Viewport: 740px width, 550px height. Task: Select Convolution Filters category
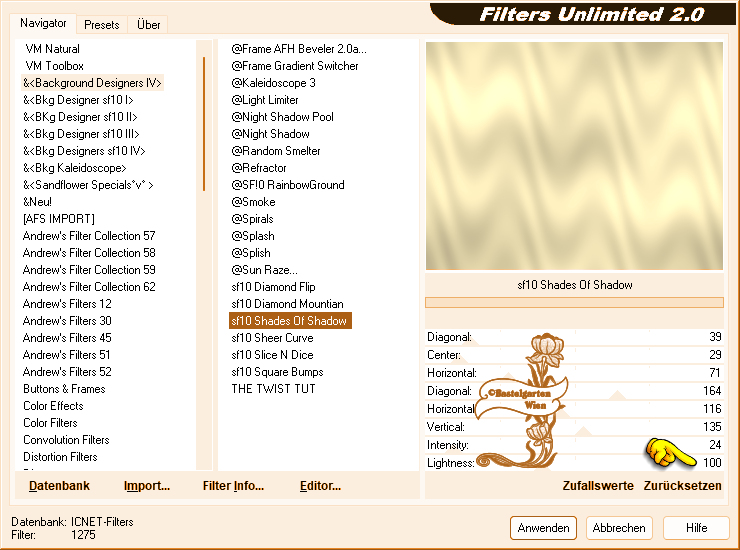tap(66, 440)
